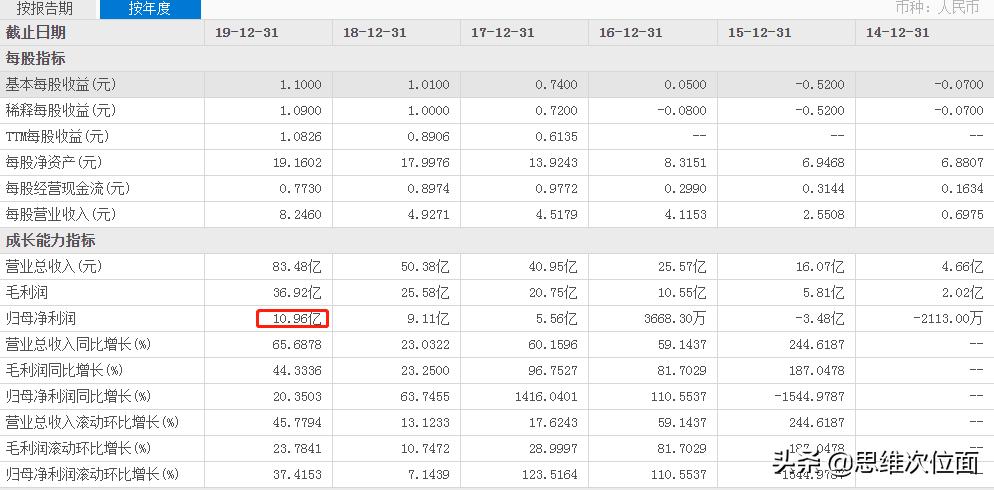Select the 稀释每股收益(元) row label
Screen dimensions: 994x490
tap(61, 110)
